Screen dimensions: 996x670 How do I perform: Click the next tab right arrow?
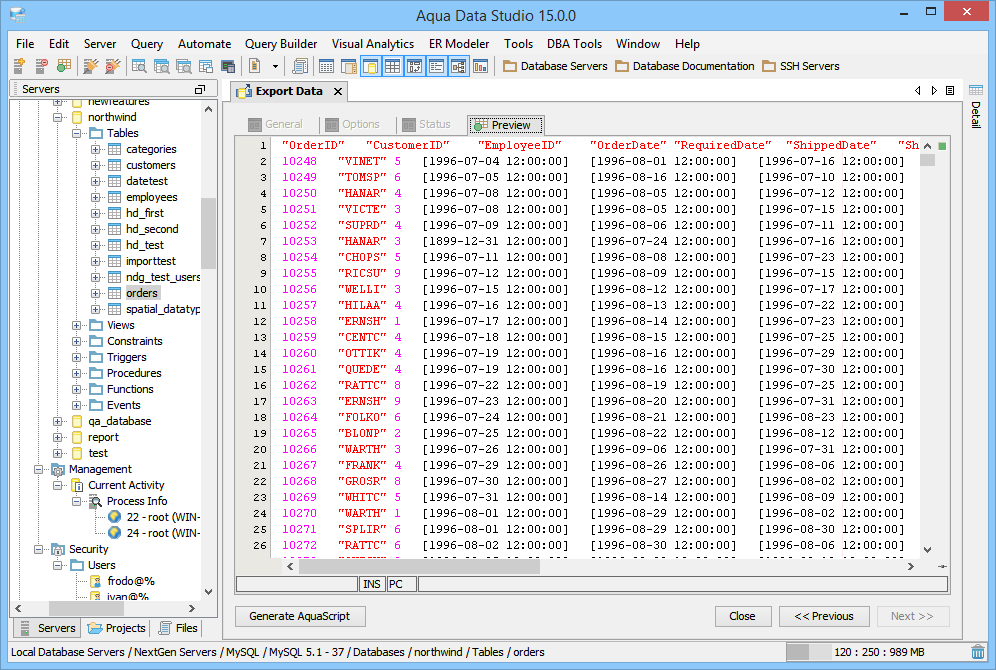934,91
